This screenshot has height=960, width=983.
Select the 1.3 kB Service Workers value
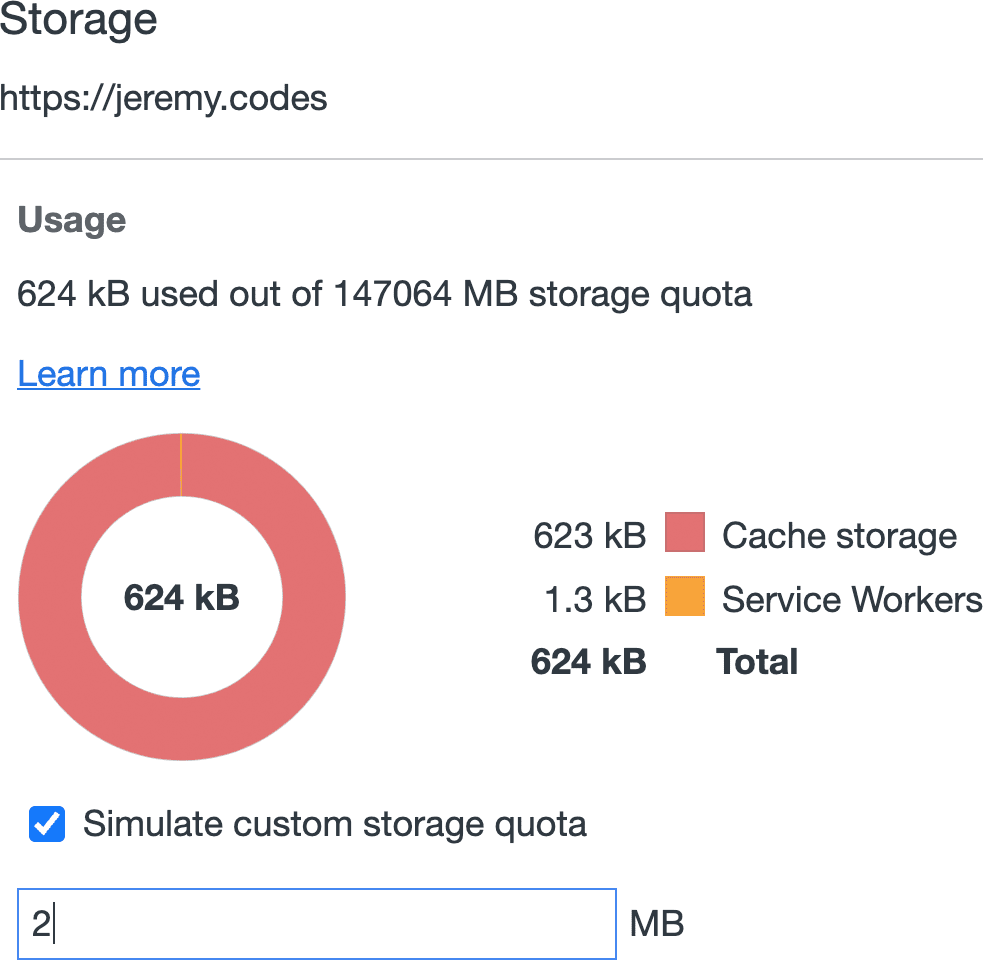click(x=594, y=598)
